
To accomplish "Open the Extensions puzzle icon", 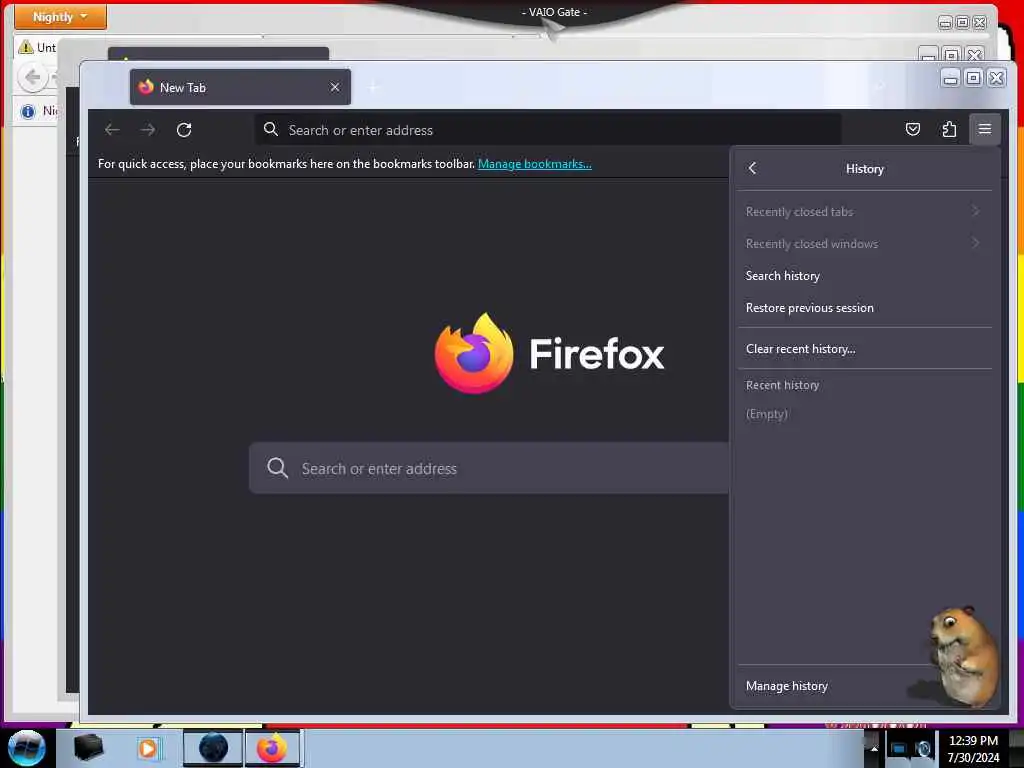I will pos(949,129).
